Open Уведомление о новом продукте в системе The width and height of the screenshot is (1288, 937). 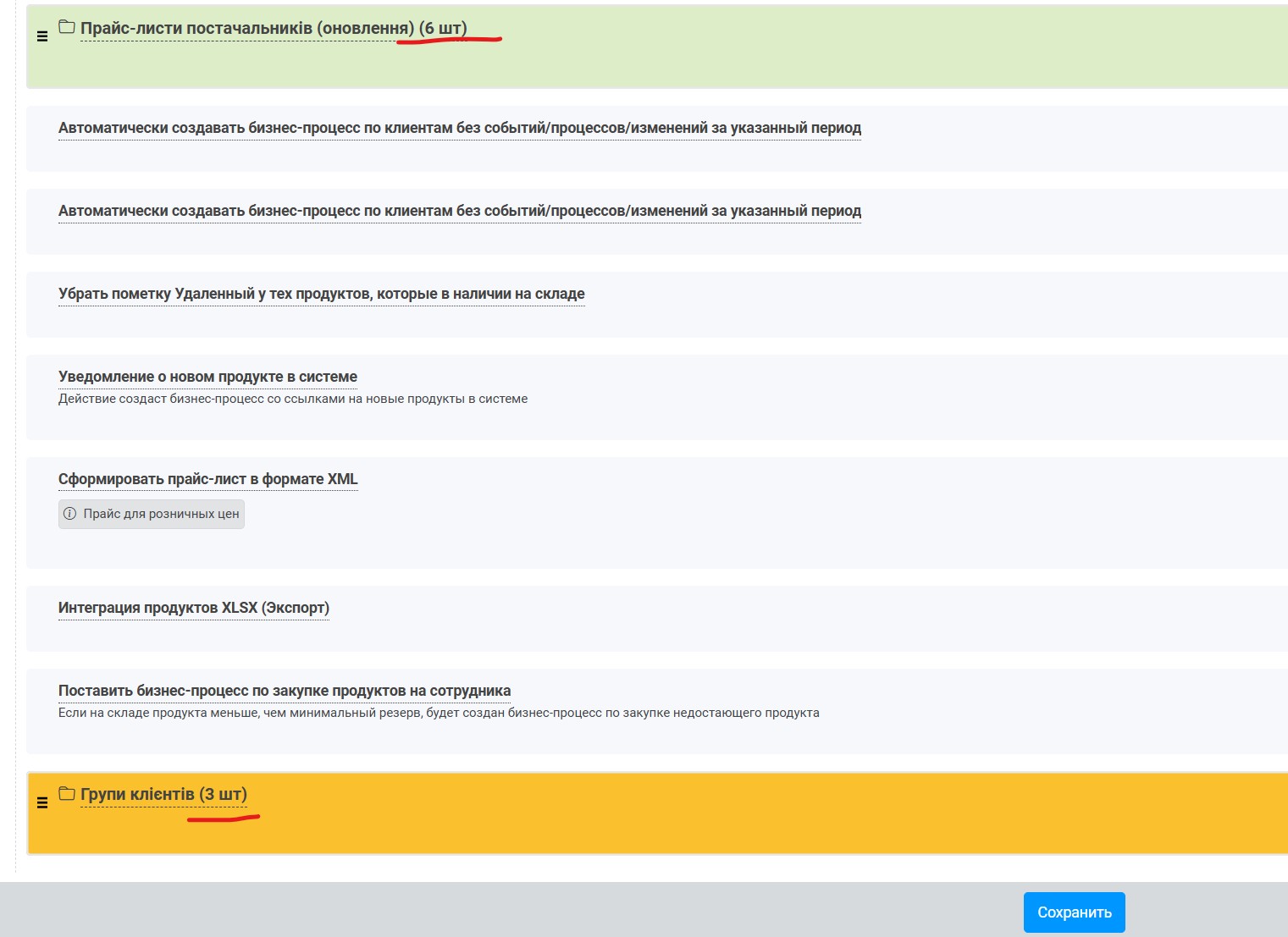point(207,378)
